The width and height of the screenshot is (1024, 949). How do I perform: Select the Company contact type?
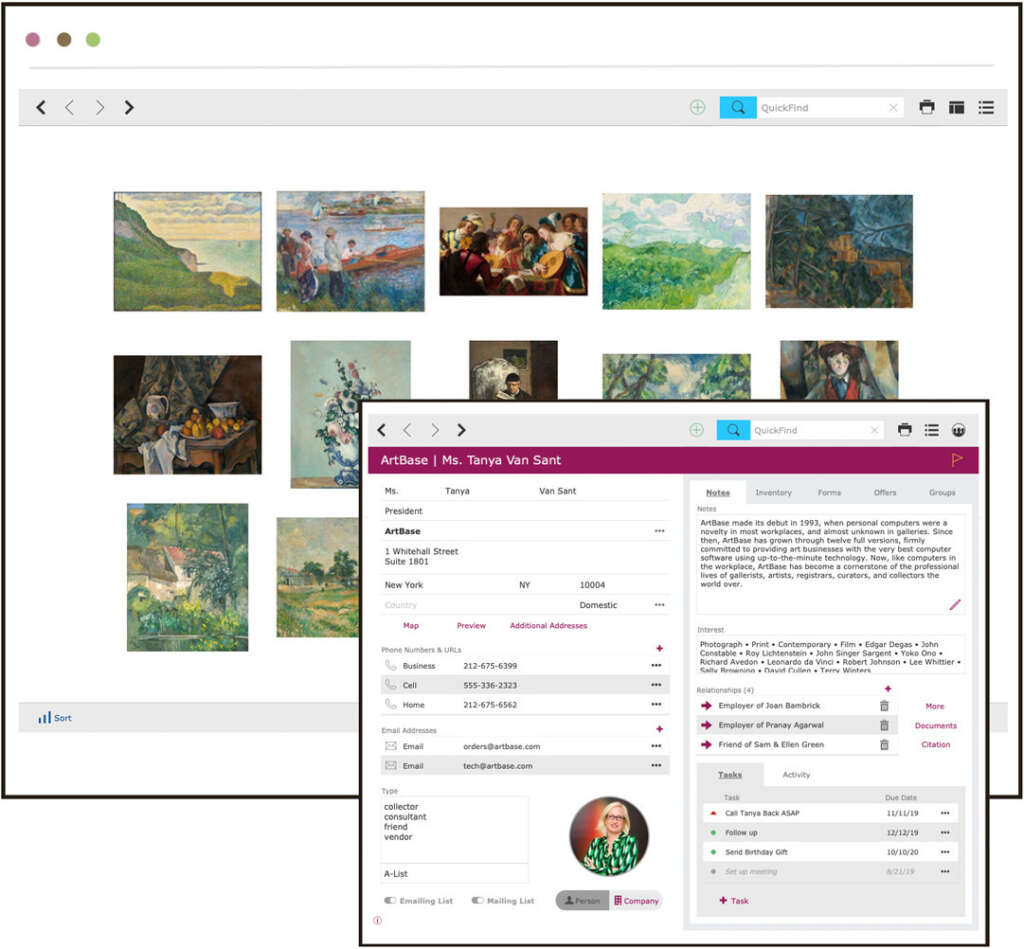click(636, 901)
